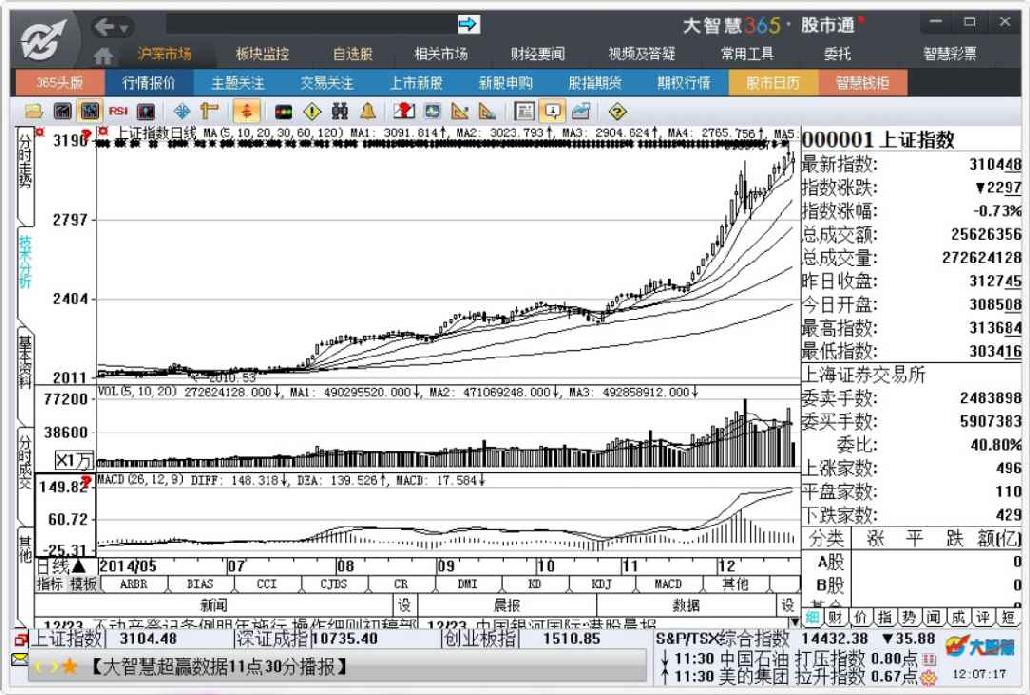1030x695 pixels.
Task: Click the second triangle ruler icon
Action: [x=487, y=111]
